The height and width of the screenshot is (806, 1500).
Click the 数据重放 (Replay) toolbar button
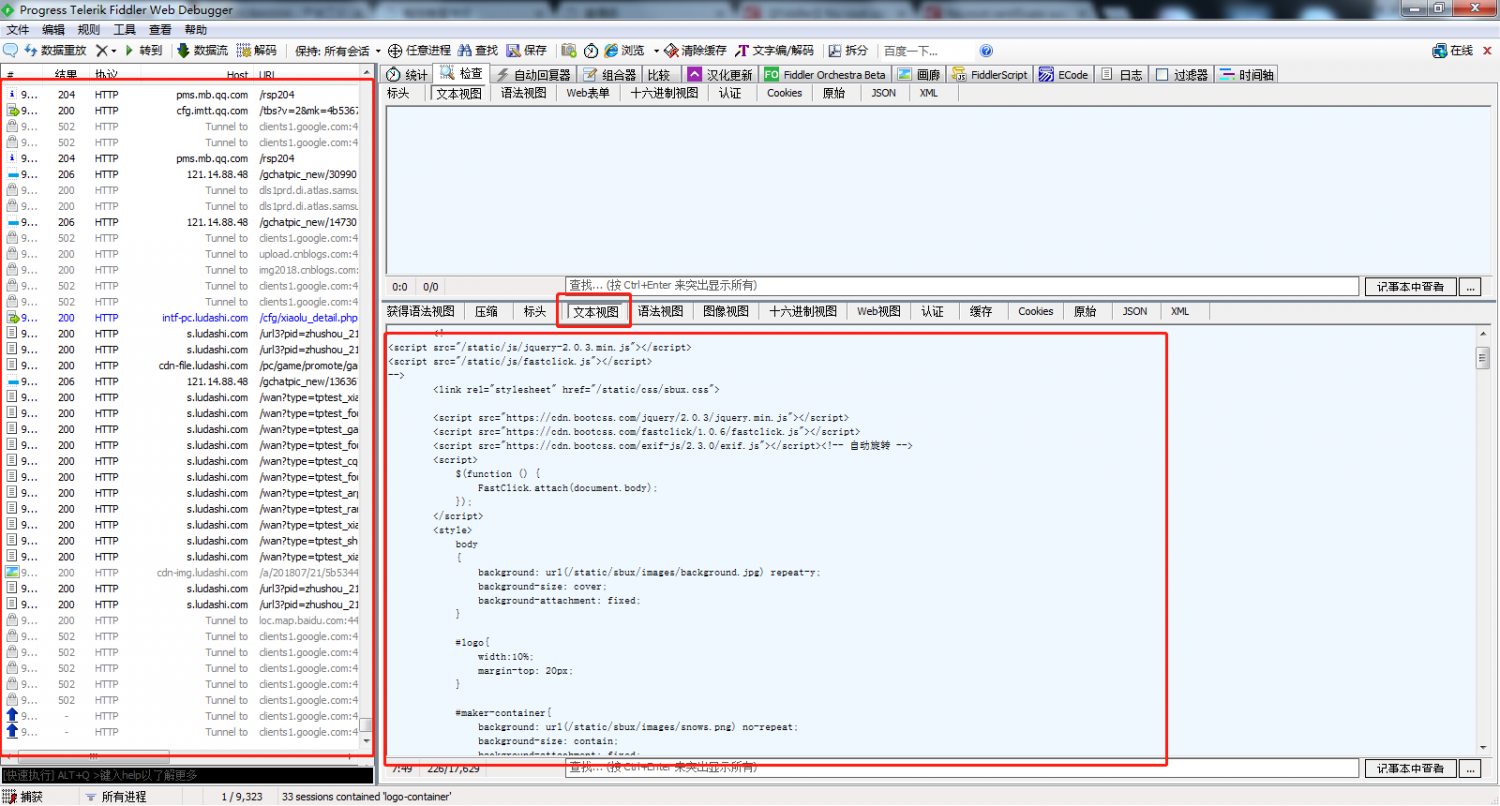click(55, 50)
